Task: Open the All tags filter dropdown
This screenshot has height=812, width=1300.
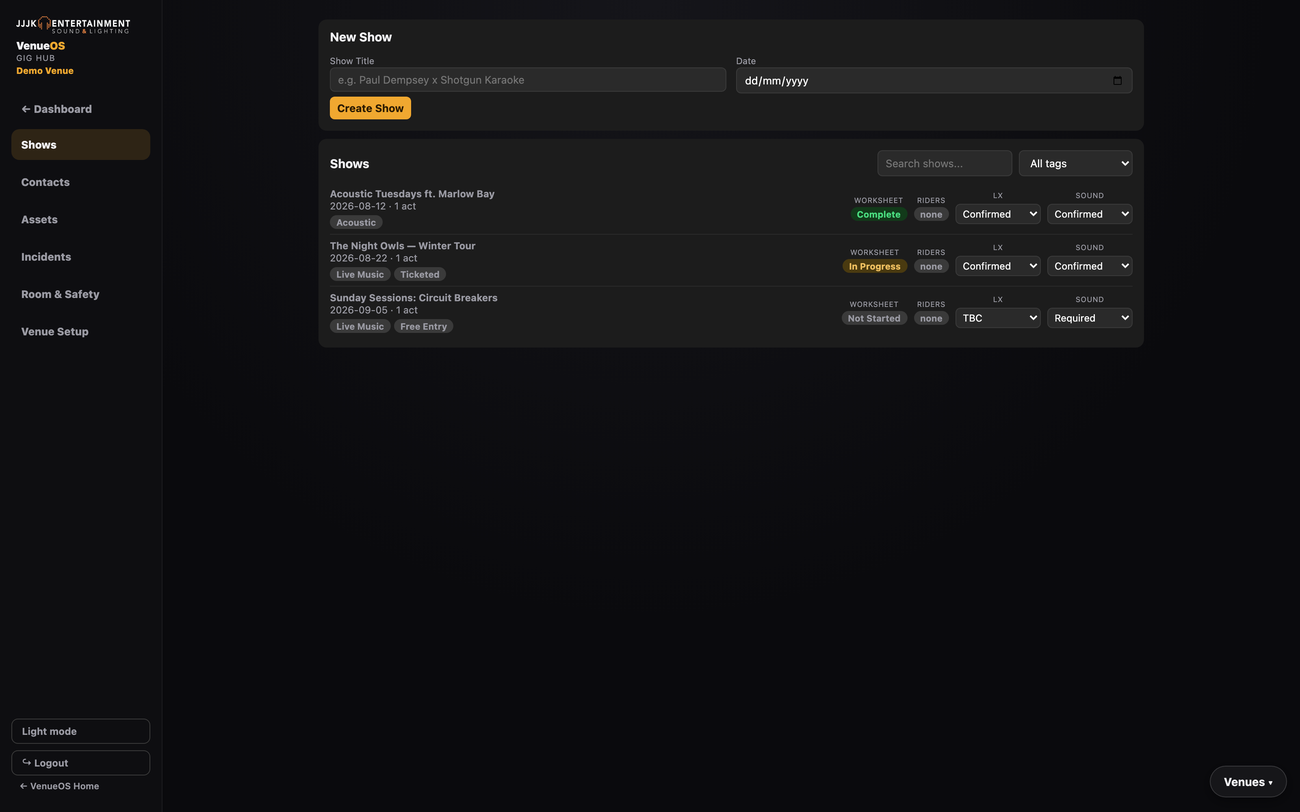Action: point(1076,163)
